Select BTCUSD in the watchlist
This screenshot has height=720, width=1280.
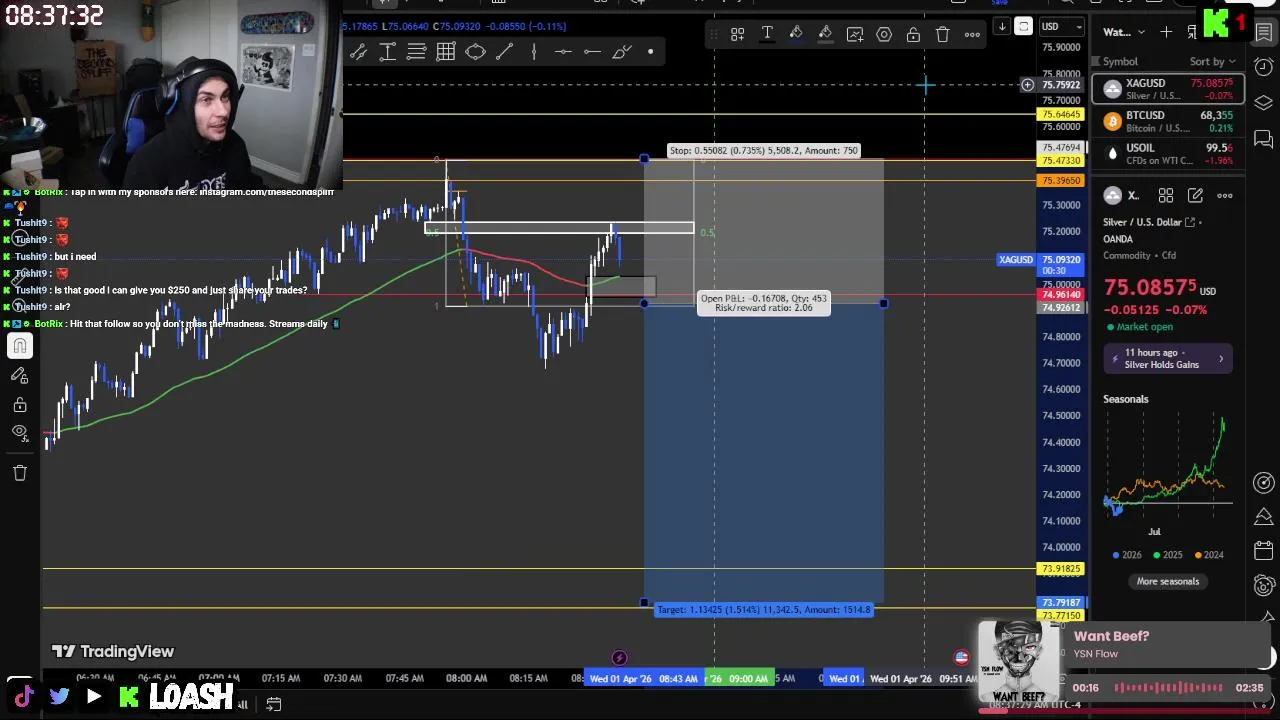[1167, 122]
